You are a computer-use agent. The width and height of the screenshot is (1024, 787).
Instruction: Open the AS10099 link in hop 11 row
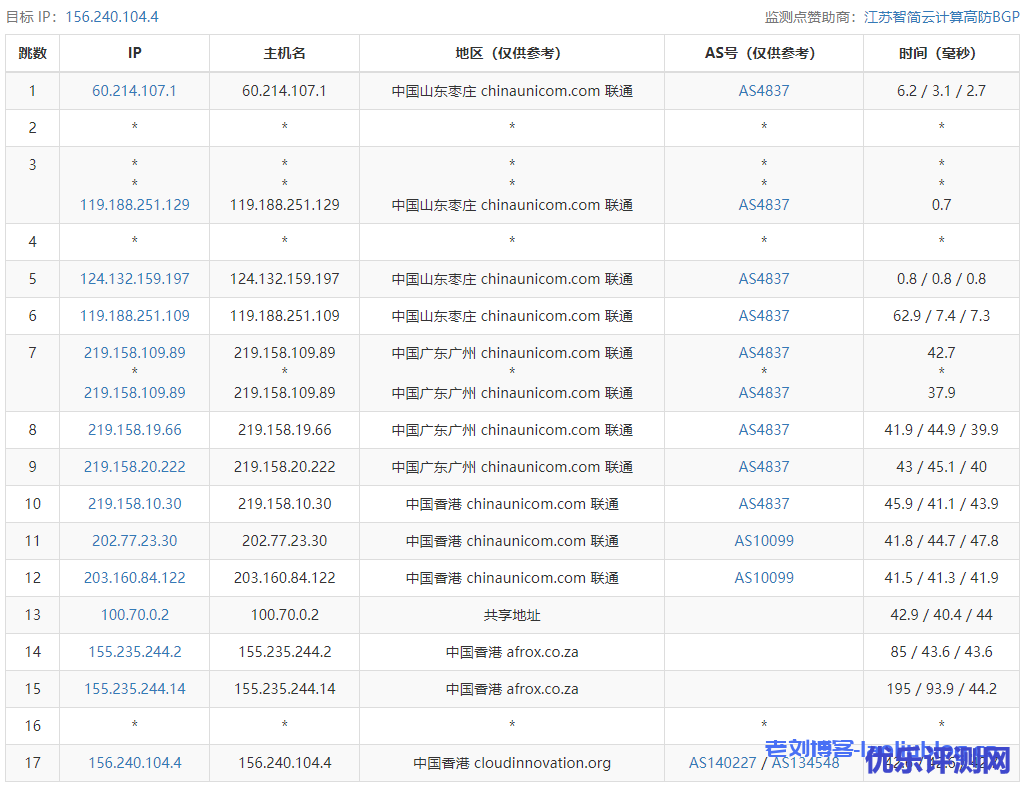click(764, 541)
